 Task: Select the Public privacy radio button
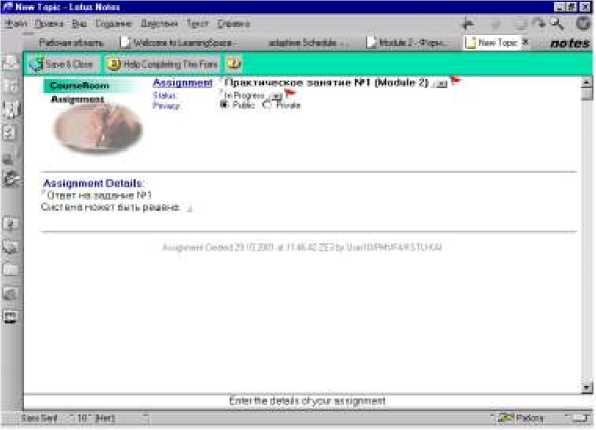click(x=224, y=105)
